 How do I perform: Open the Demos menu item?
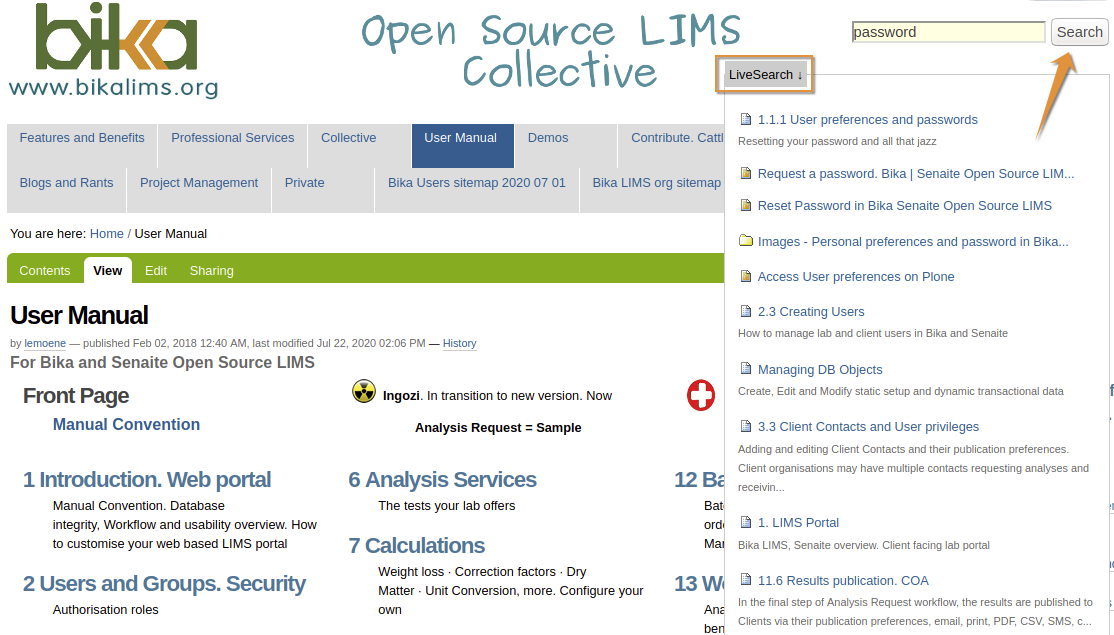(x=548, y=138)
